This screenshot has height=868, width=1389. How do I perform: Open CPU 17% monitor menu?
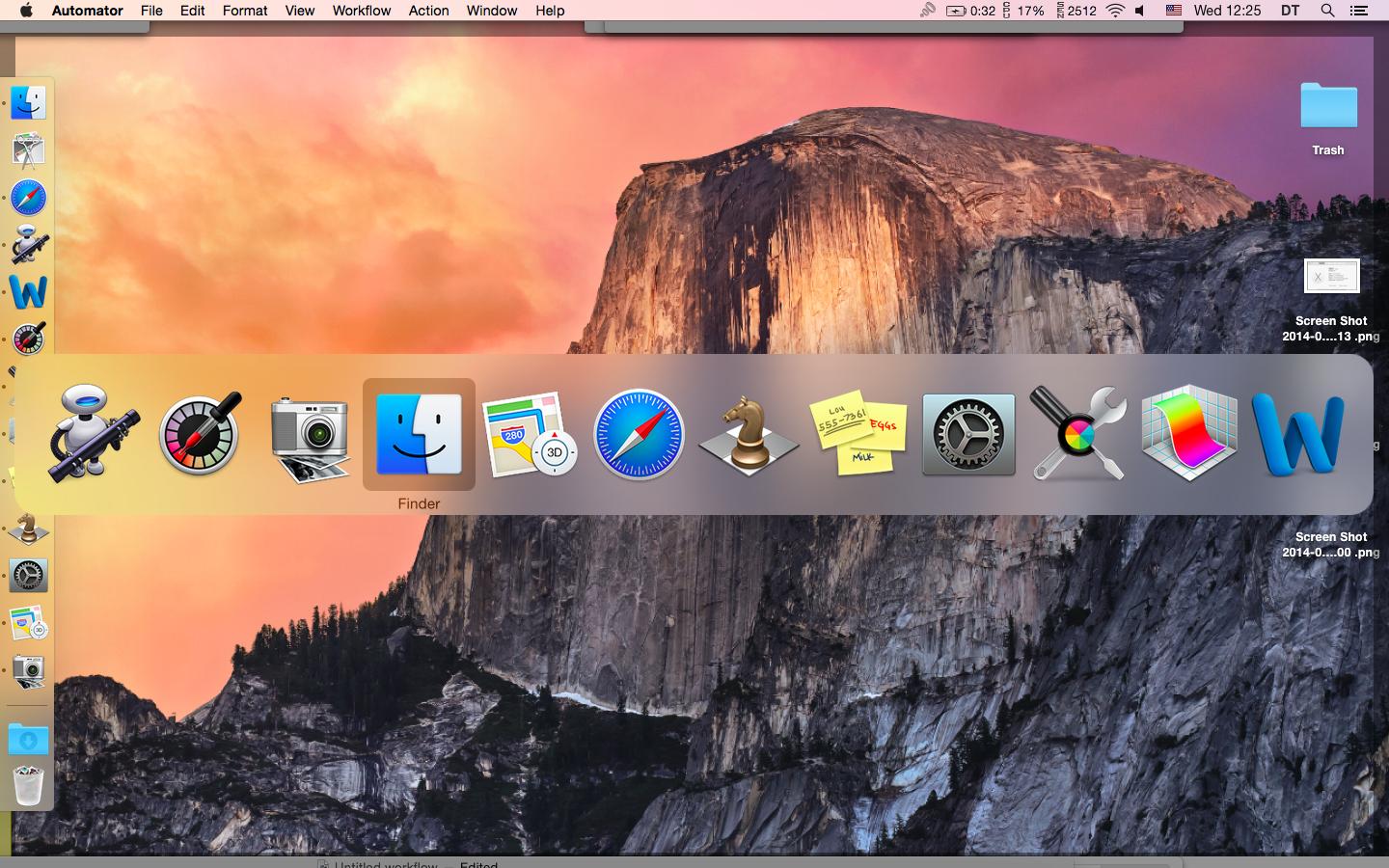[1025, 11]
